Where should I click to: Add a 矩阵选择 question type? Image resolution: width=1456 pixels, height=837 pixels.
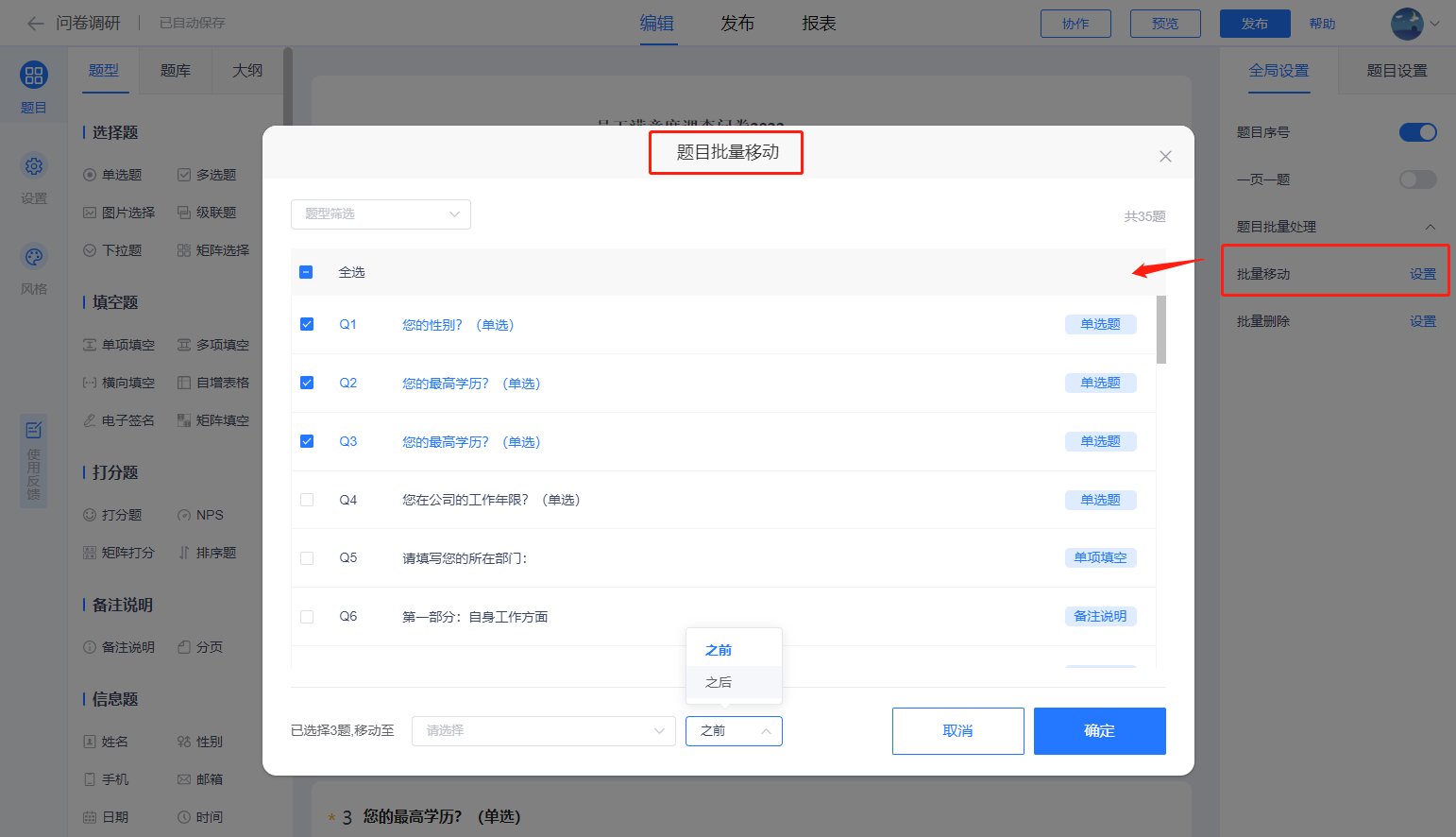[213, 250]
